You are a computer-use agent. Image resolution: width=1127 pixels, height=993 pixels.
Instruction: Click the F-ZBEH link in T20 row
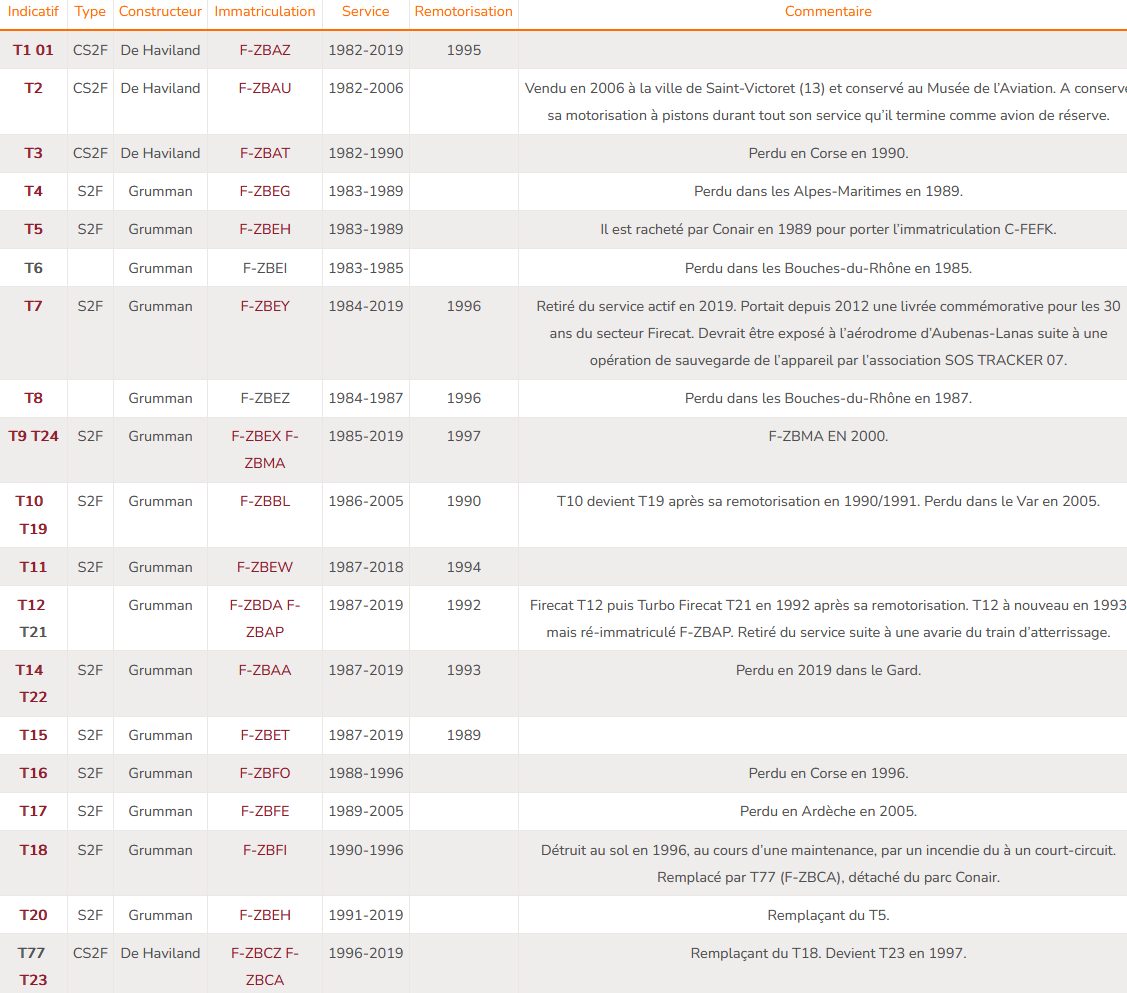tap(264, 915)
